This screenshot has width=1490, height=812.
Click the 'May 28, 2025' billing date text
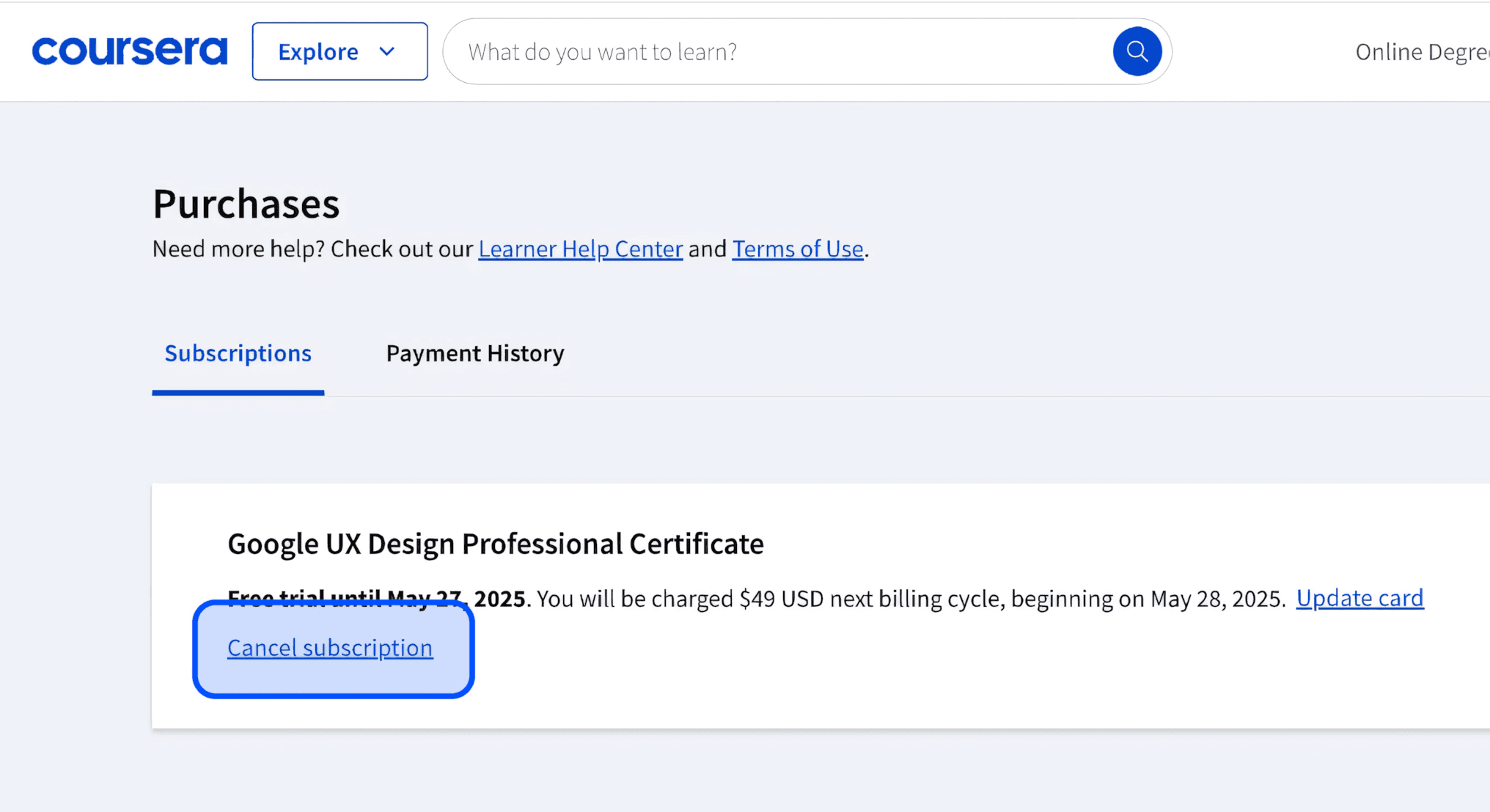tap(1216, 599)
